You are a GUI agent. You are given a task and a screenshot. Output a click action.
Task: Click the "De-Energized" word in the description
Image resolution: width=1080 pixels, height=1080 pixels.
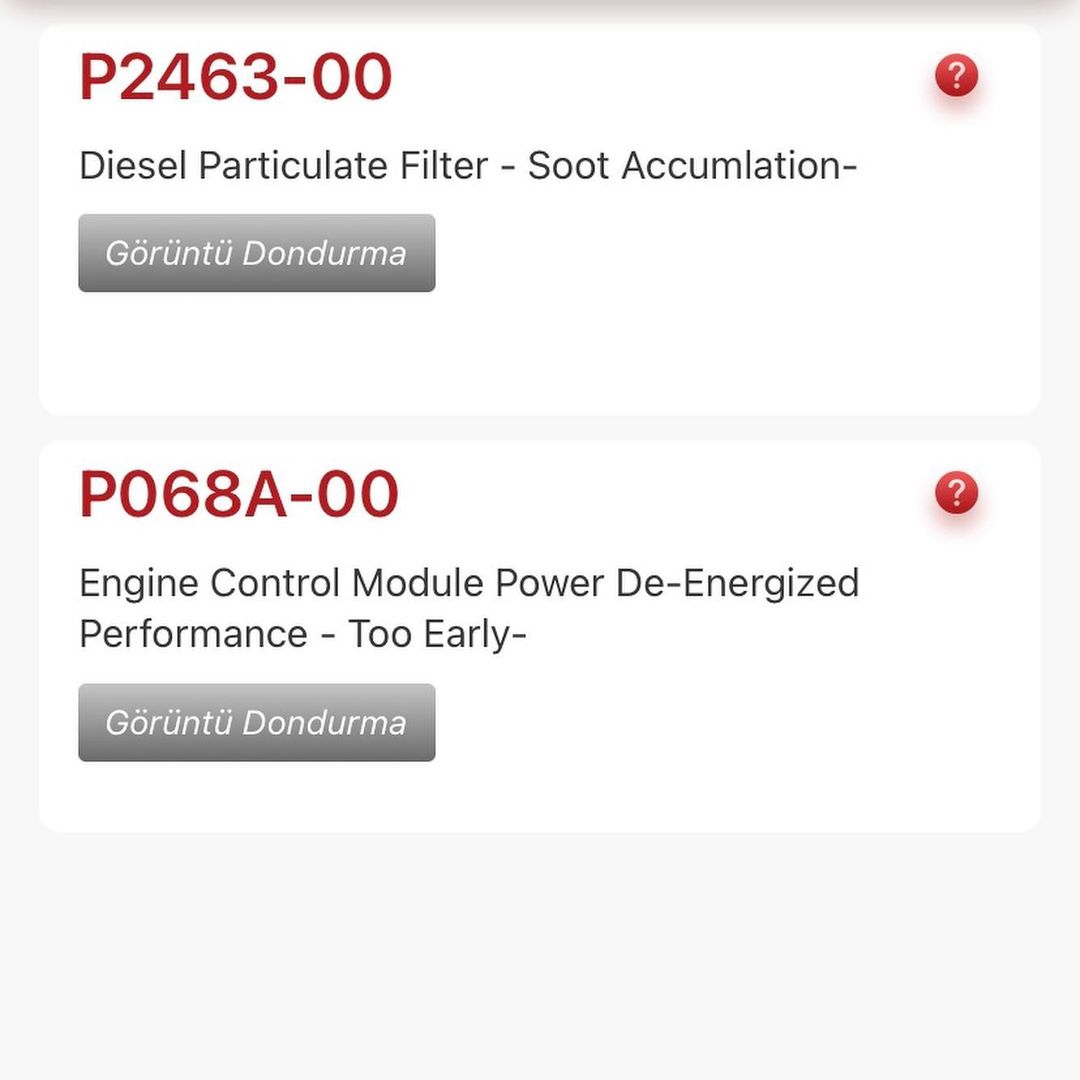point(737,583)
